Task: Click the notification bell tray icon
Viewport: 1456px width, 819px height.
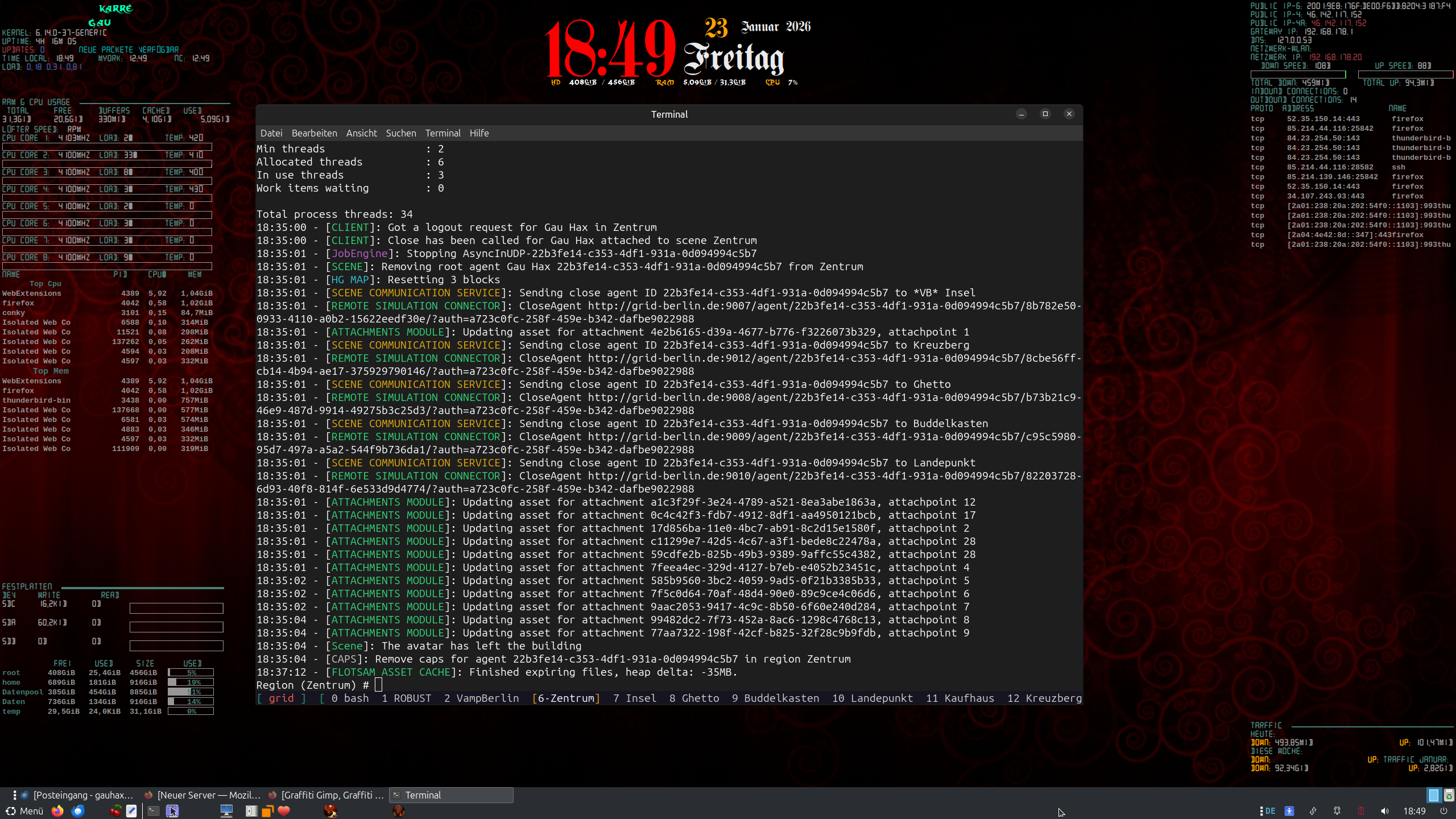Action: tap(1337, 811)
